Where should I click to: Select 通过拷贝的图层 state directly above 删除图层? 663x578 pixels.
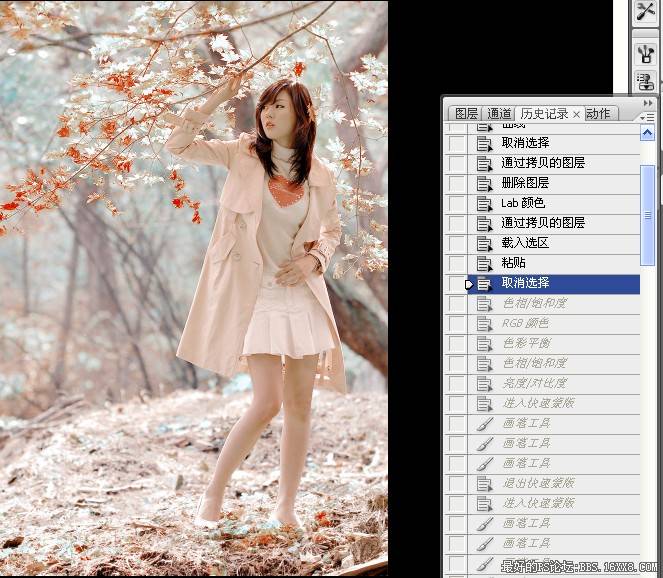click(x=553, y=163)
